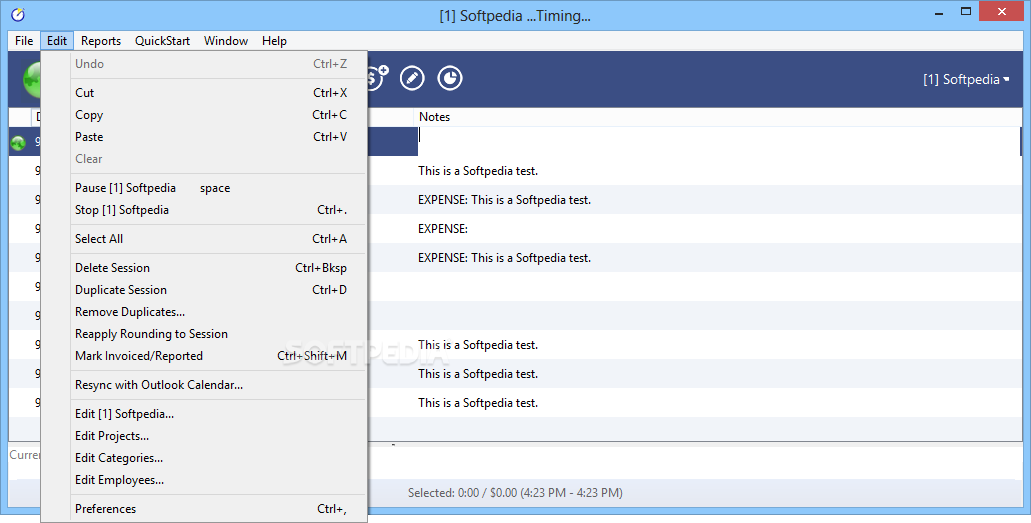The image size is (1031, 523).
Task: Click the Selected: 0:00 / $0.00 status text
Action: click(515, 493)
